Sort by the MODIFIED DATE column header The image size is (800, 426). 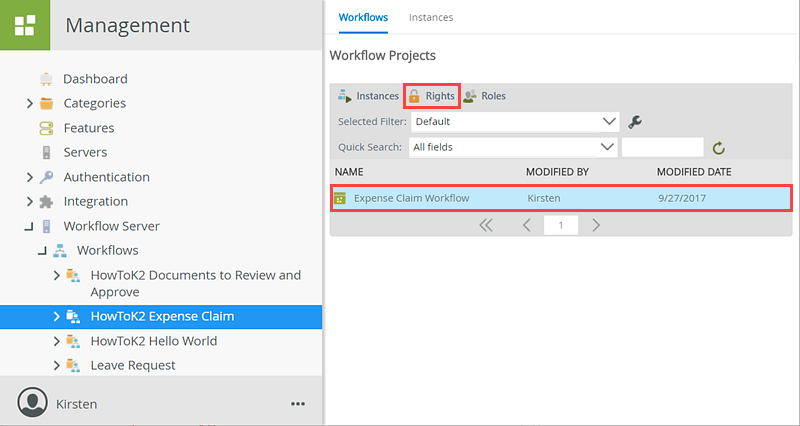point(694,172)
